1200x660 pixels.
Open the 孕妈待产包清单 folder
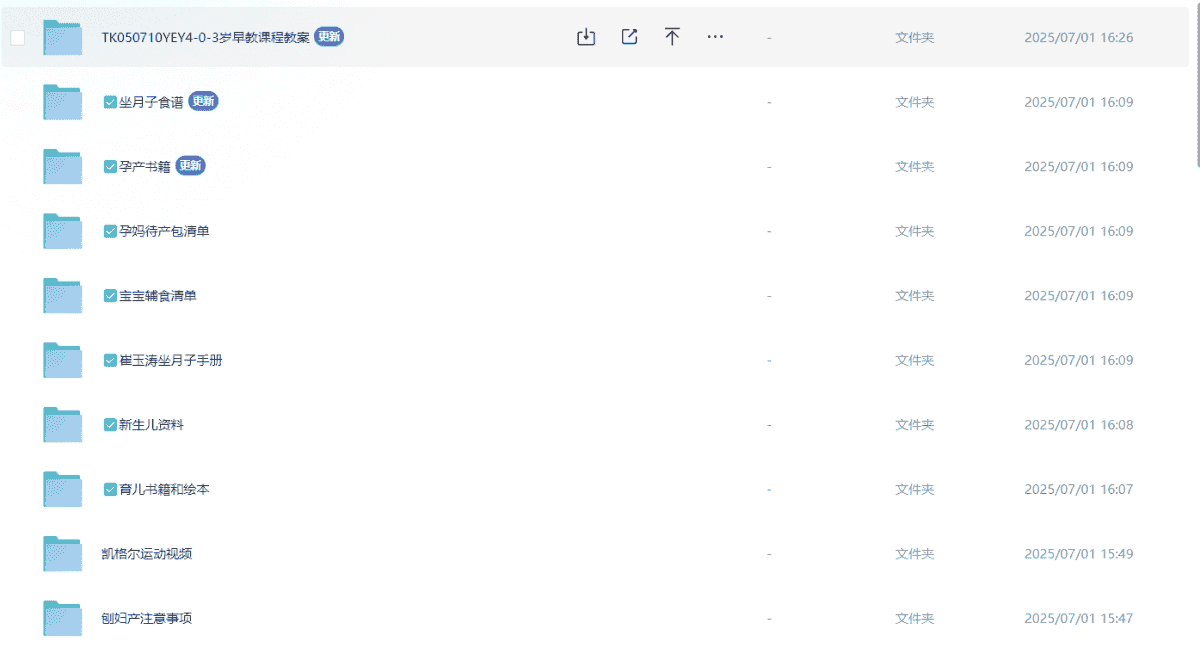(x=164, y=231)
